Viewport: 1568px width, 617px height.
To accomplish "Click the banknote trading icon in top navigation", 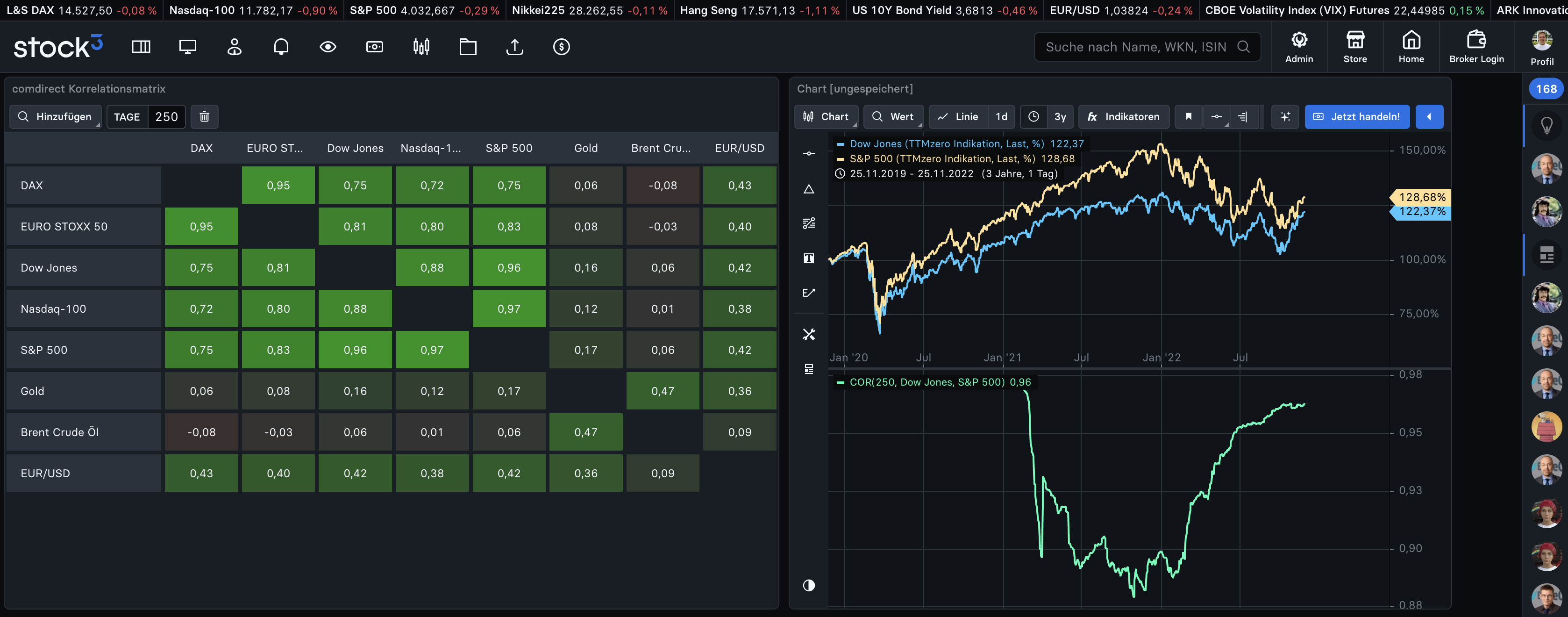I will pos(374,47).
